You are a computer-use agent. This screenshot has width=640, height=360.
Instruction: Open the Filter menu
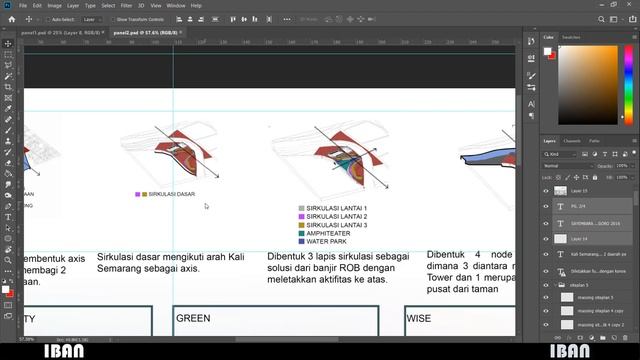127,6
